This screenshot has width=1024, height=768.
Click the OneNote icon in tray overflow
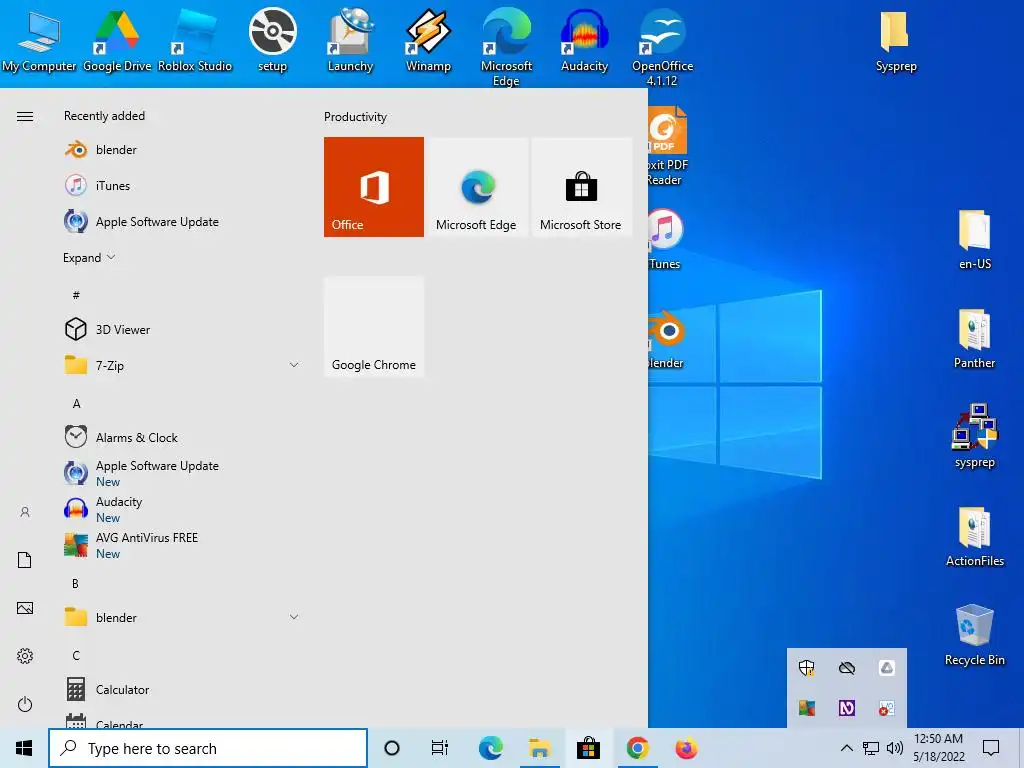(846, 708)
